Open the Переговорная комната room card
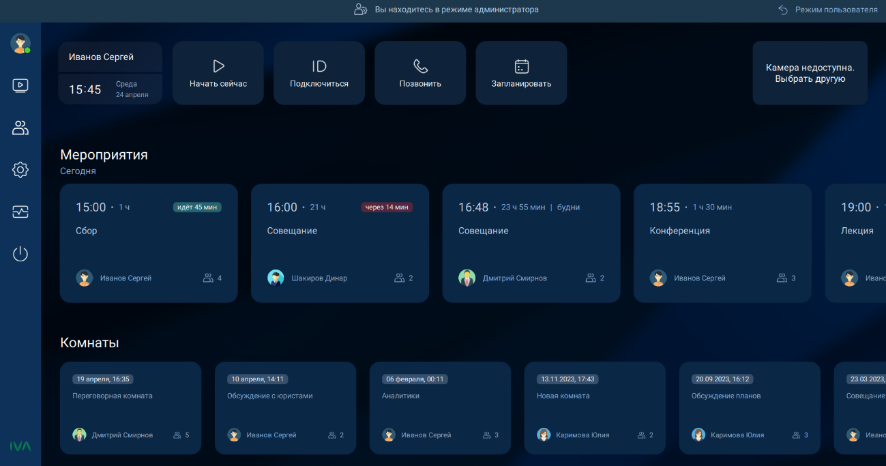The width and height of the screenshot is (886, 466). coord(130,408)
